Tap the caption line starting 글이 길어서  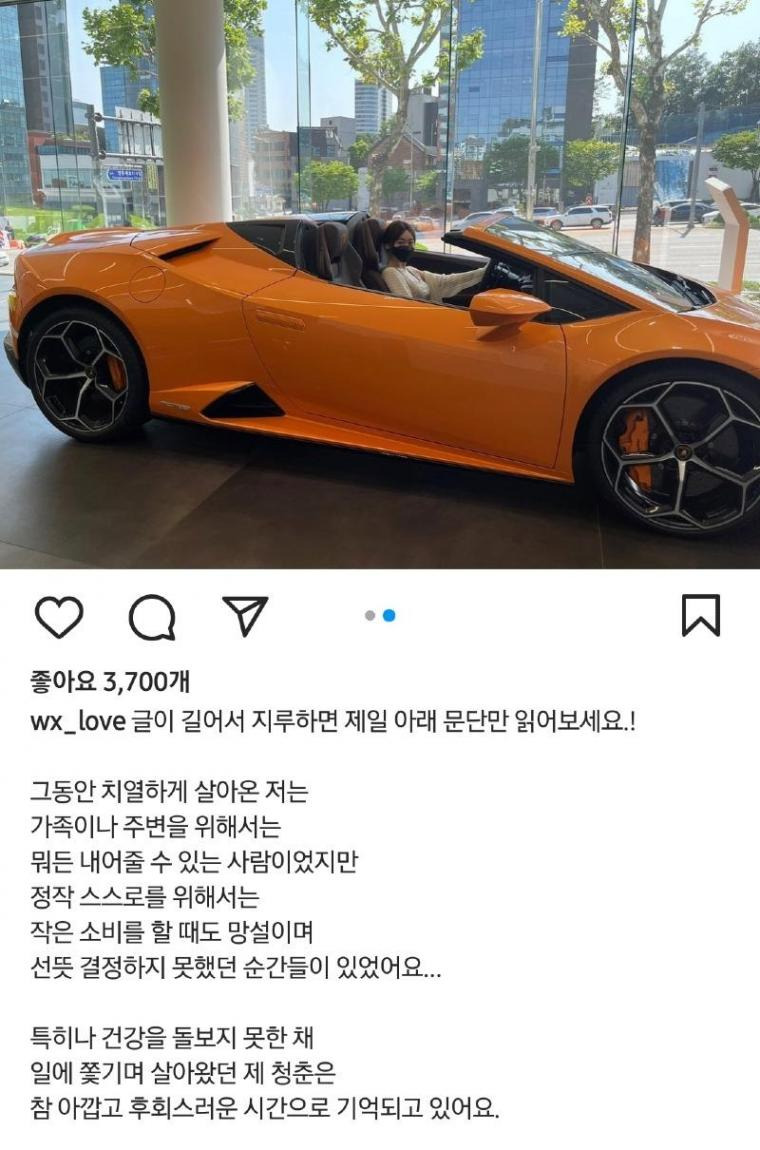point(384,722)
